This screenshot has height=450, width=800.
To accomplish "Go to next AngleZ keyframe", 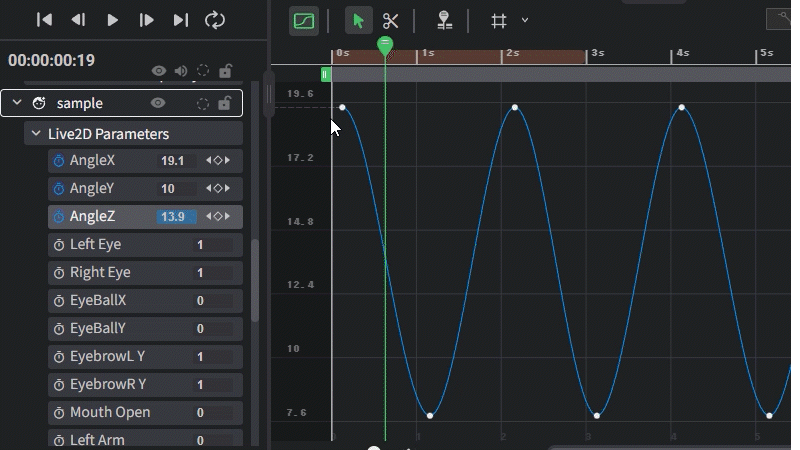I will [227, 216].
